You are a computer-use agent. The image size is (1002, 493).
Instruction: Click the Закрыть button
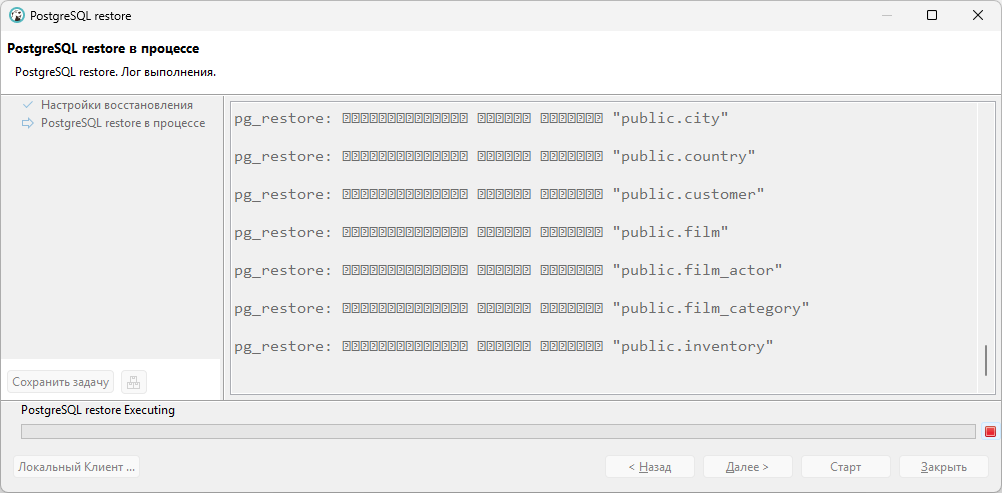click(x=944, y=467)
